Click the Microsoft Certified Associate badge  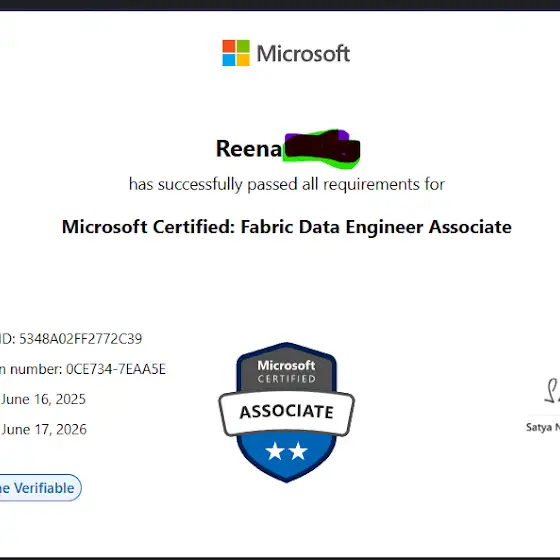coord(286,412)
